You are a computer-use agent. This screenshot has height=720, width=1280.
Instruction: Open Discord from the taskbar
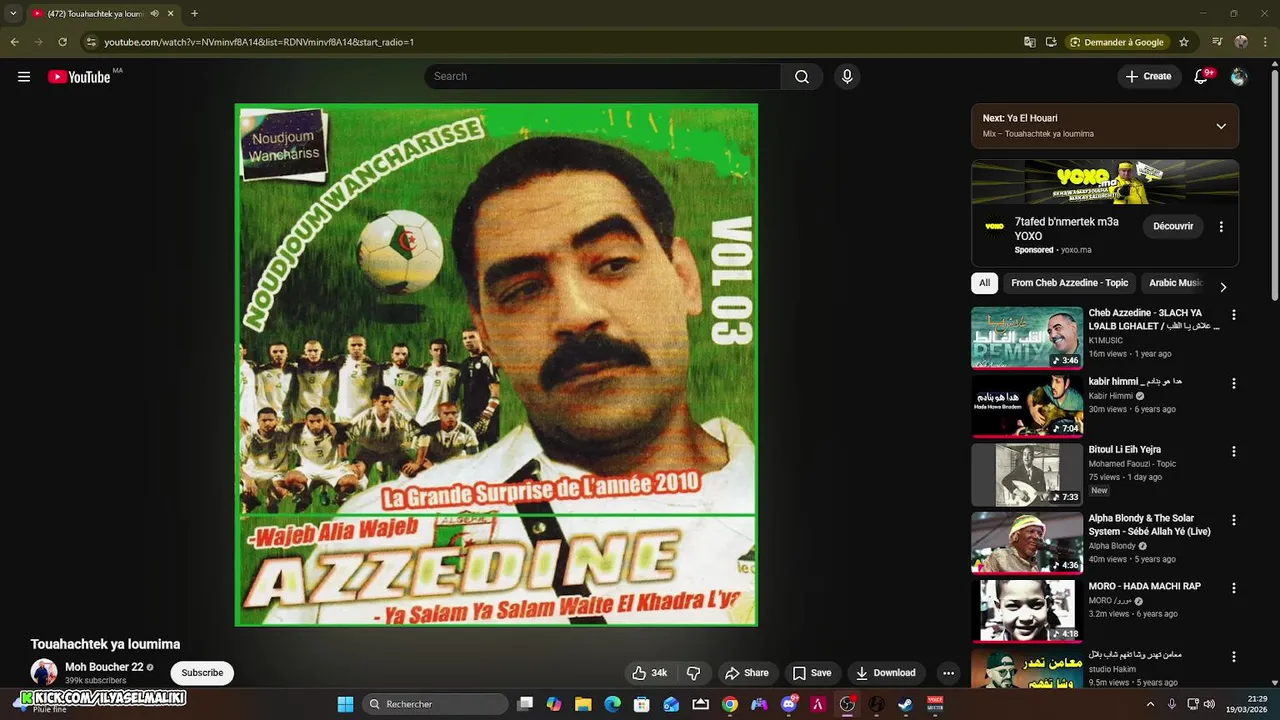pyautogui.click(x=789, y=704)
